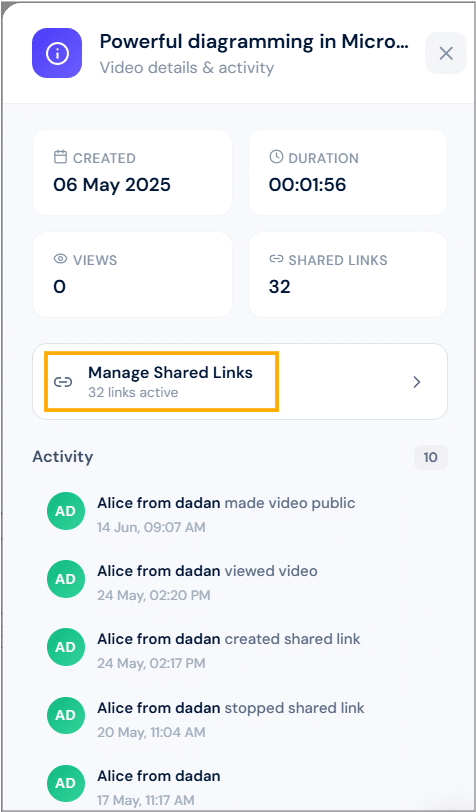
Task: Click the timestamp '24 May, 02:20 PM'
Action: pos(154,595)
